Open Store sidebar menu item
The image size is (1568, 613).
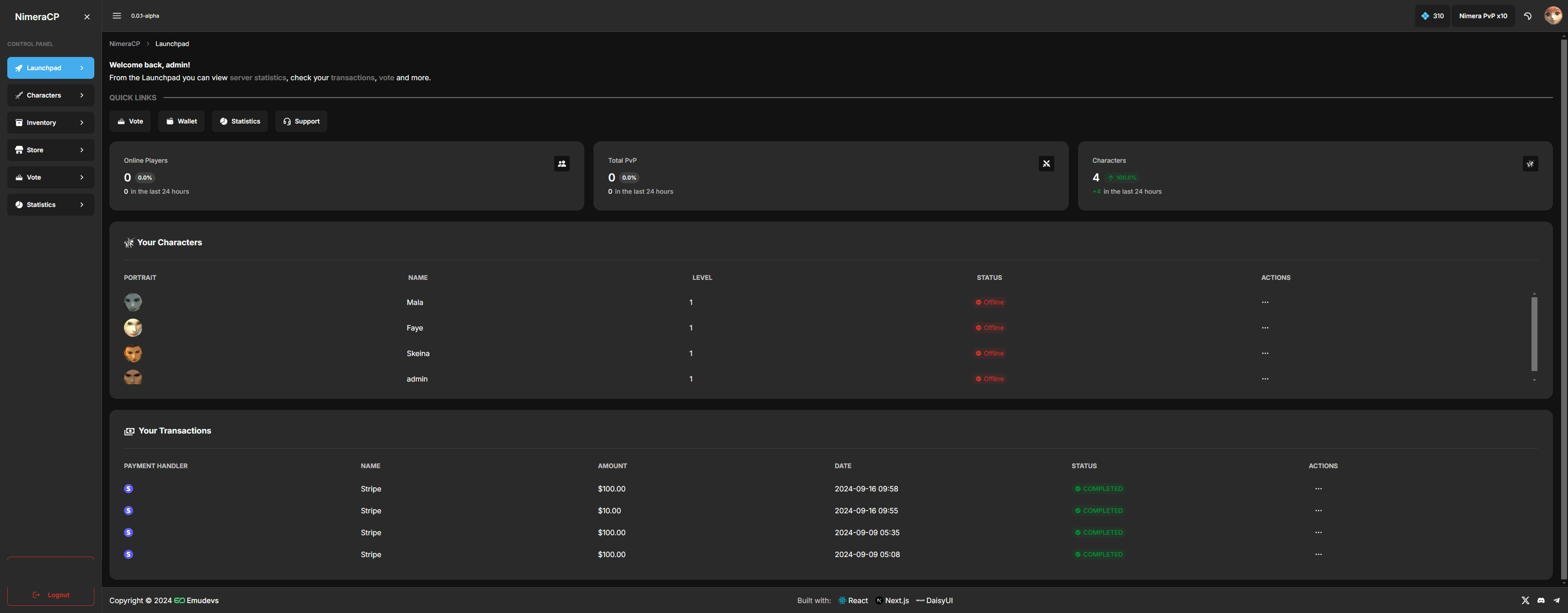point(51,150)
